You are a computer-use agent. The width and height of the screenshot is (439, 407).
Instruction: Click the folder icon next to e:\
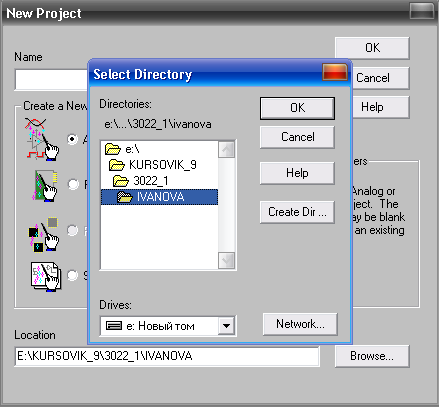pyautogui.click(x=113, y=149)
